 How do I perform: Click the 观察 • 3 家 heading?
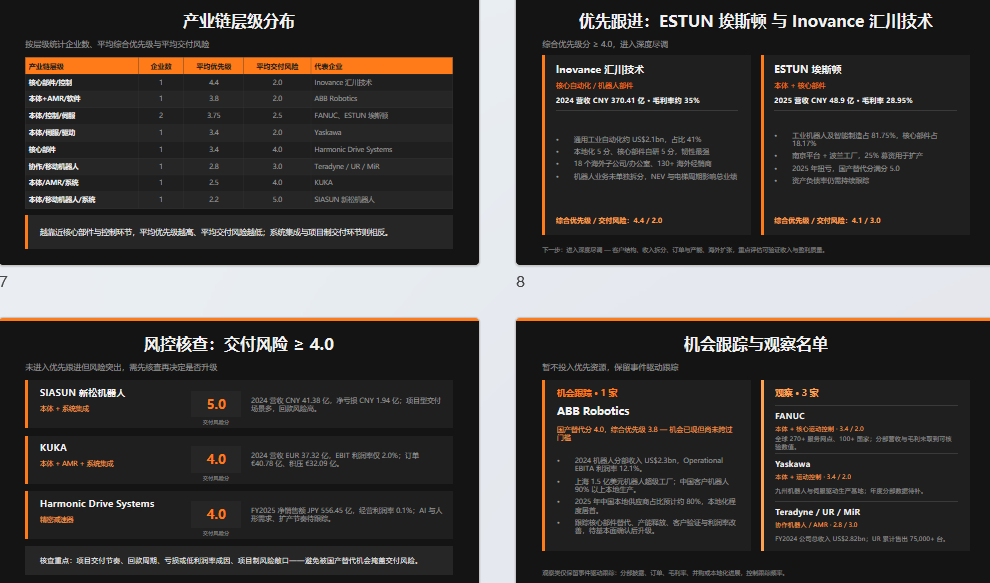pos(797,393)
